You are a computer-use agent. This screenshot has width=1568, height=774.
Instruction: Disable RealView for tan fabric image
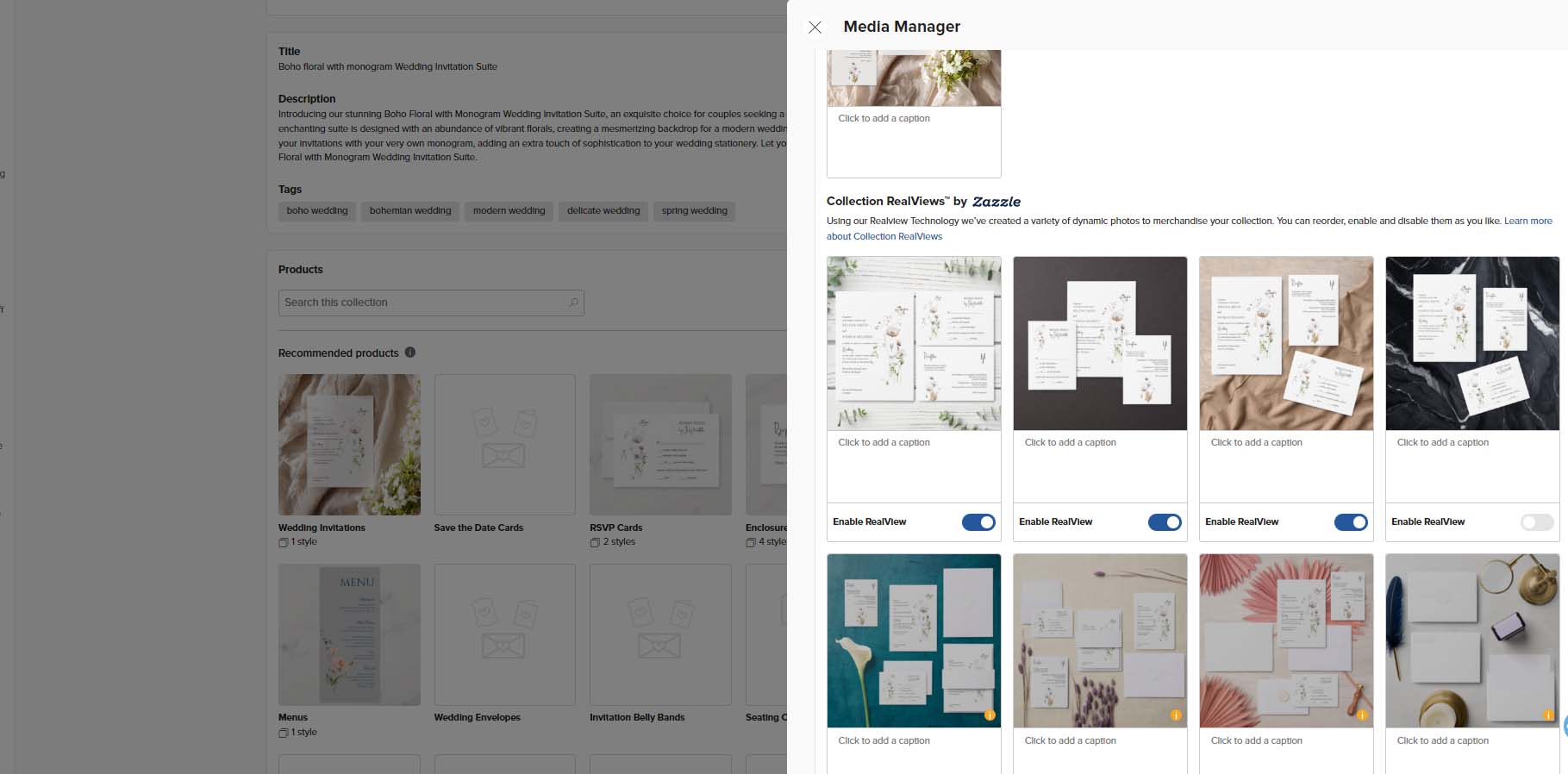click(1351, 522)
